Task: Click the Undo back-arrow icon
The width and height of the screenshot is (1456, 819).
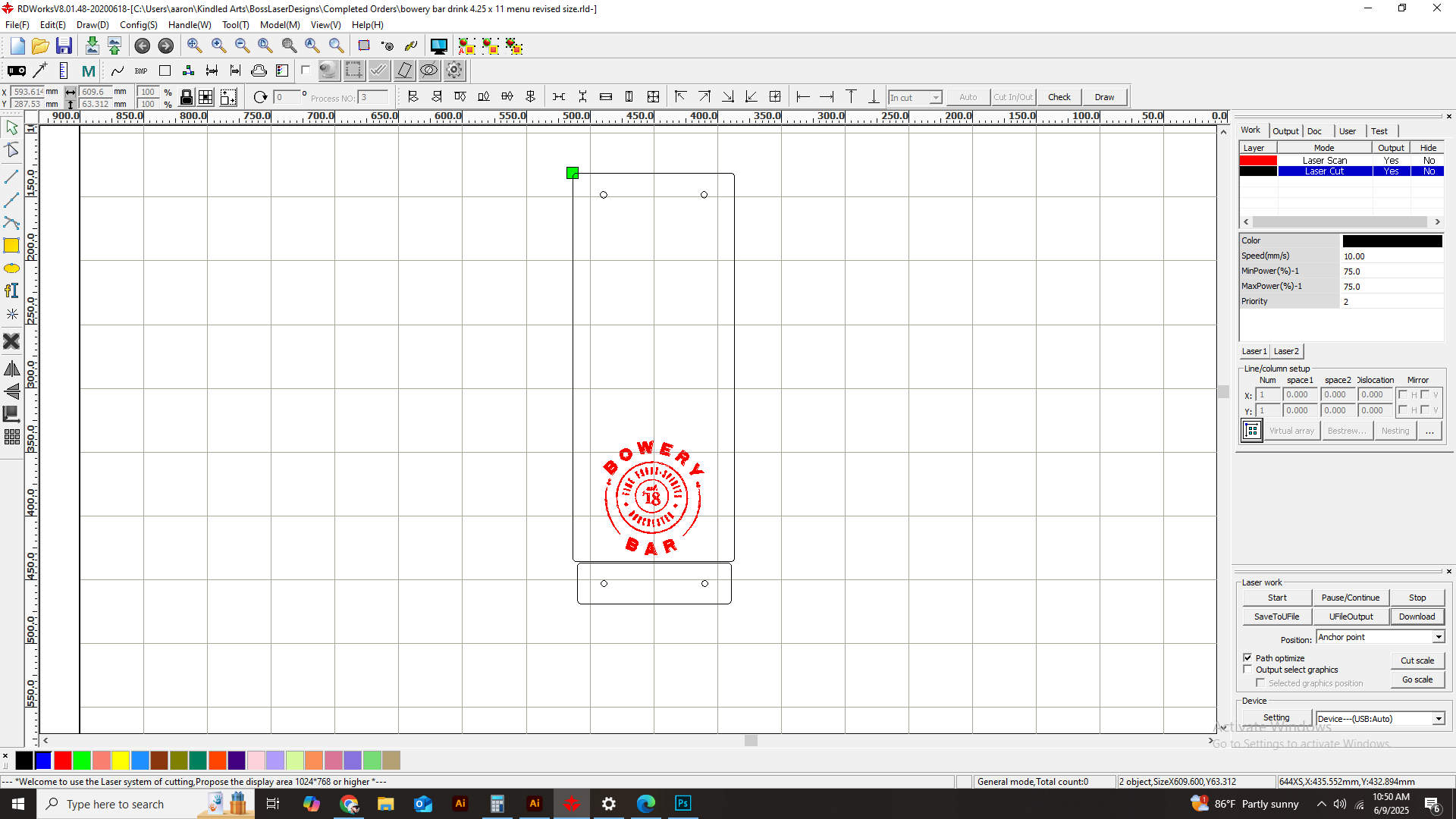Action: click(x=142, y=46)
